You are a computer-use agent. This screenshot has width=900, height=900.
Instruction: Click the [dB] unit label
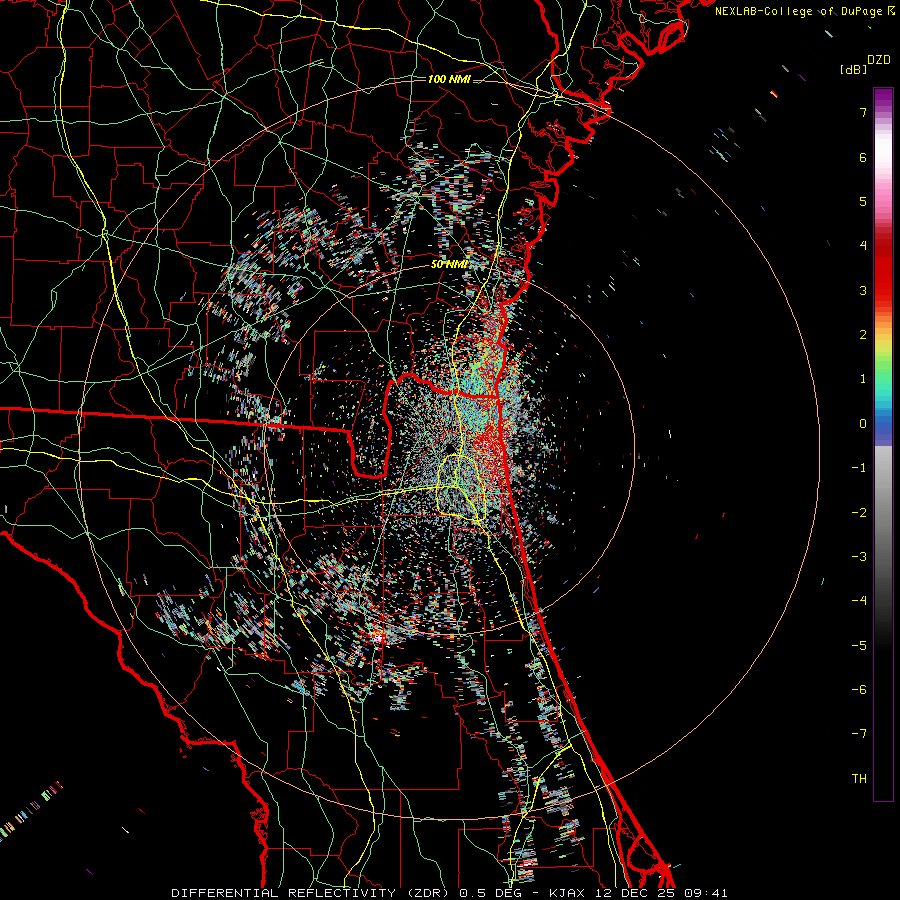(854, 70)
